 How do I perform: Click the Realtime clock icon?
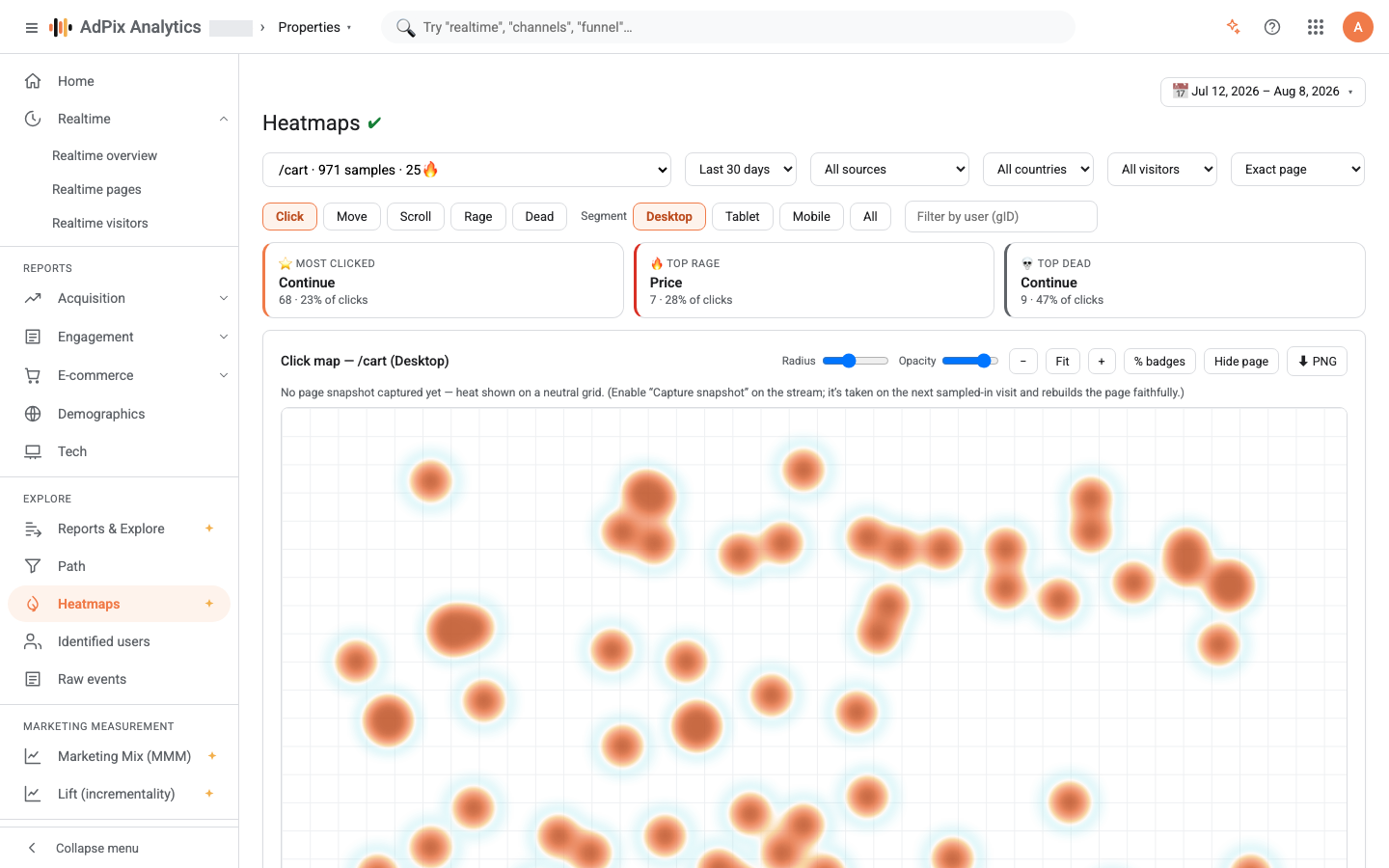click(x=33, y=119)
